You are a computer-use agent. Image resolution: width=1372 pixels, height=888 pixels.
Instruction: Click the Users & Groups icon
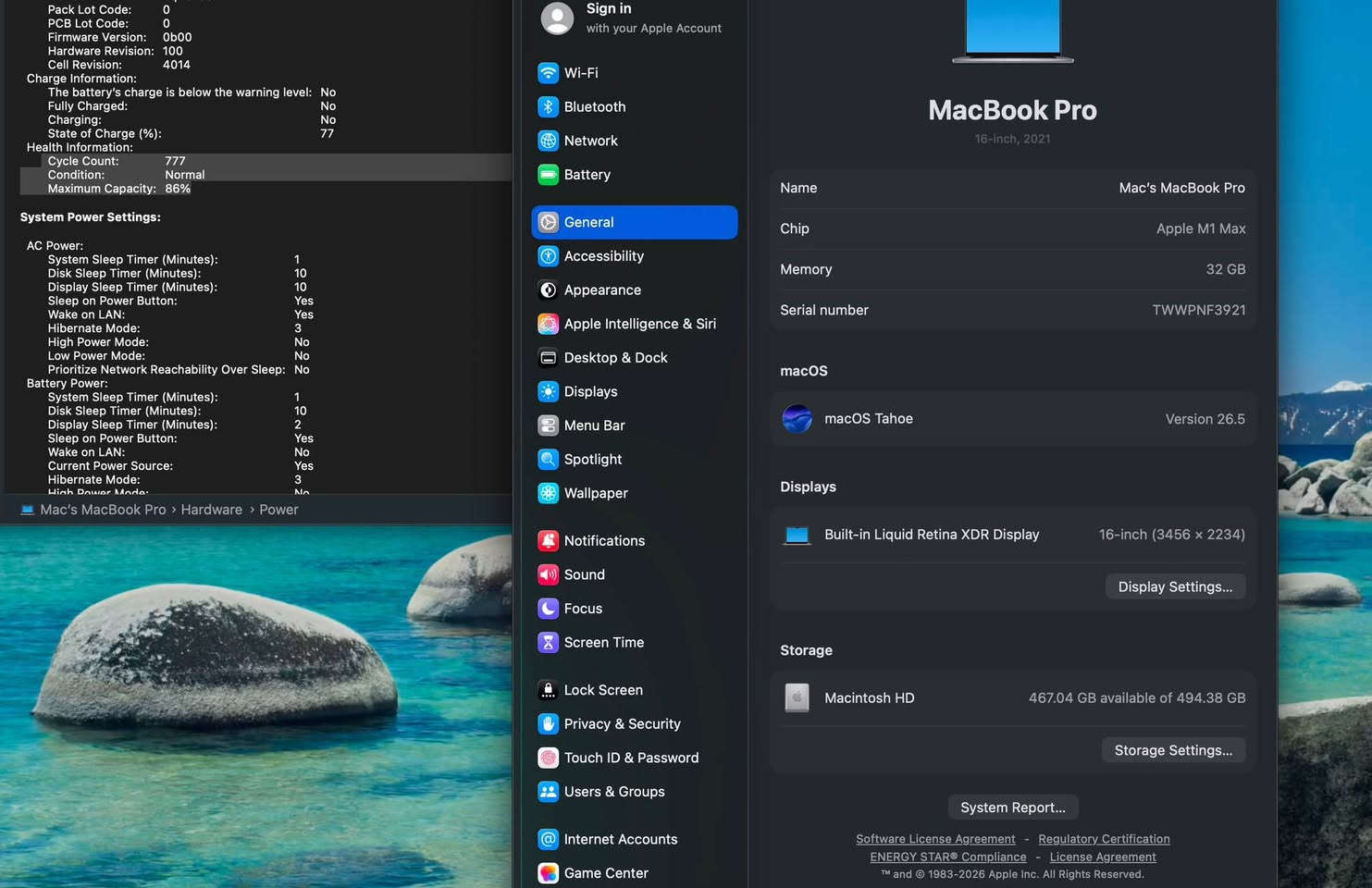(x=548, y=792)
